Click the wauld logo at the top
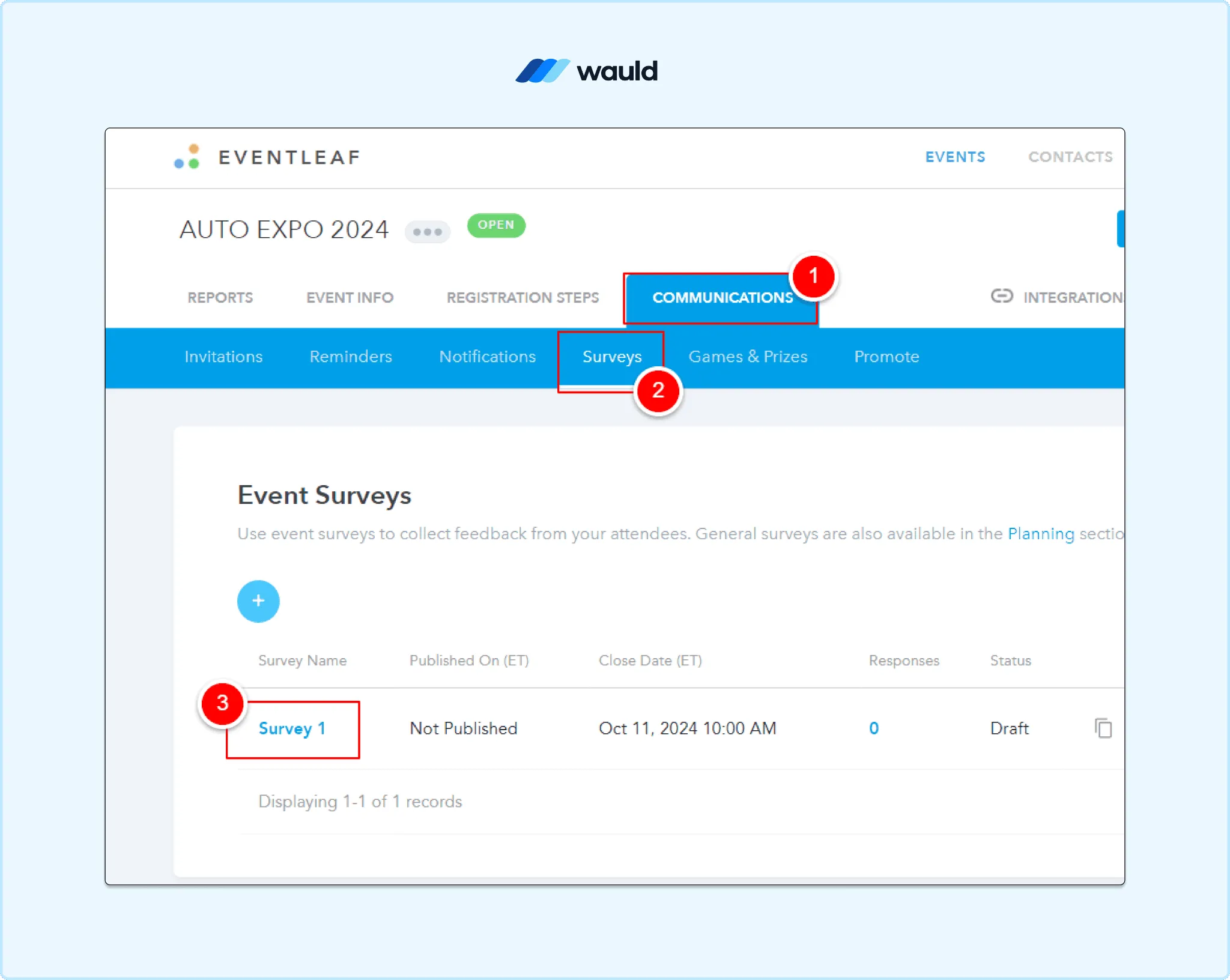Viewport: 1230px width, 980px height. pos(587,71)
